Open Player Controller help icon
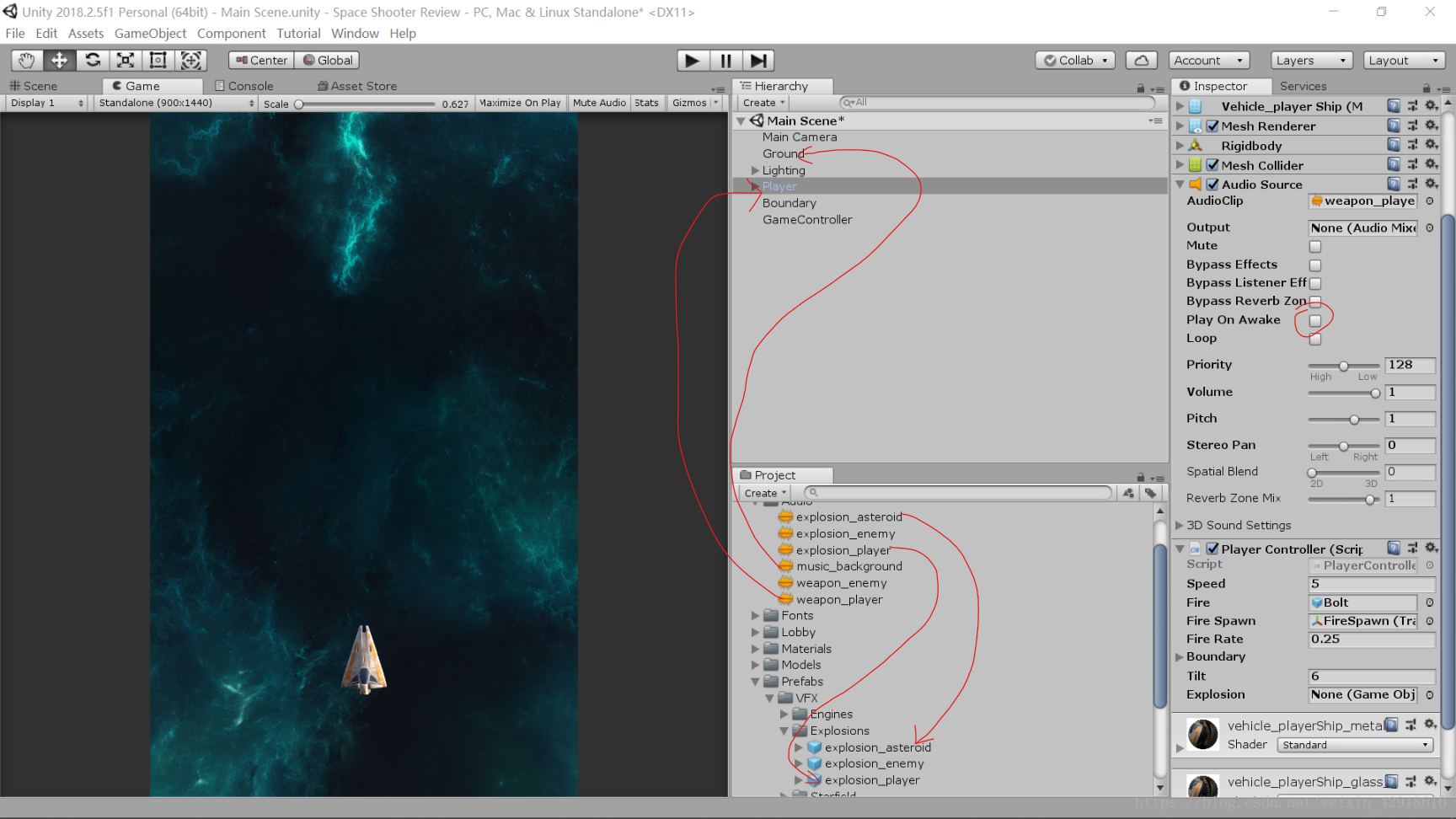 pyautogui.click(x=1394, y=548)
